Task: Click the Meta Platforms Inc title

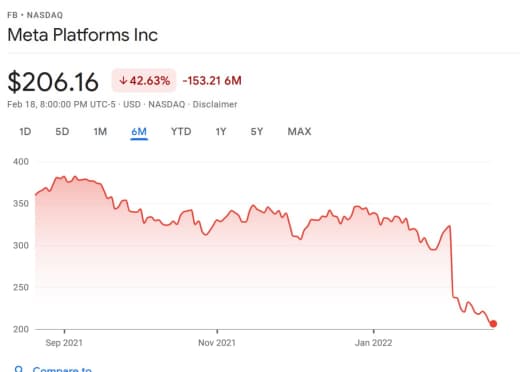Action: pyautogui.click(x=83, y=35)
